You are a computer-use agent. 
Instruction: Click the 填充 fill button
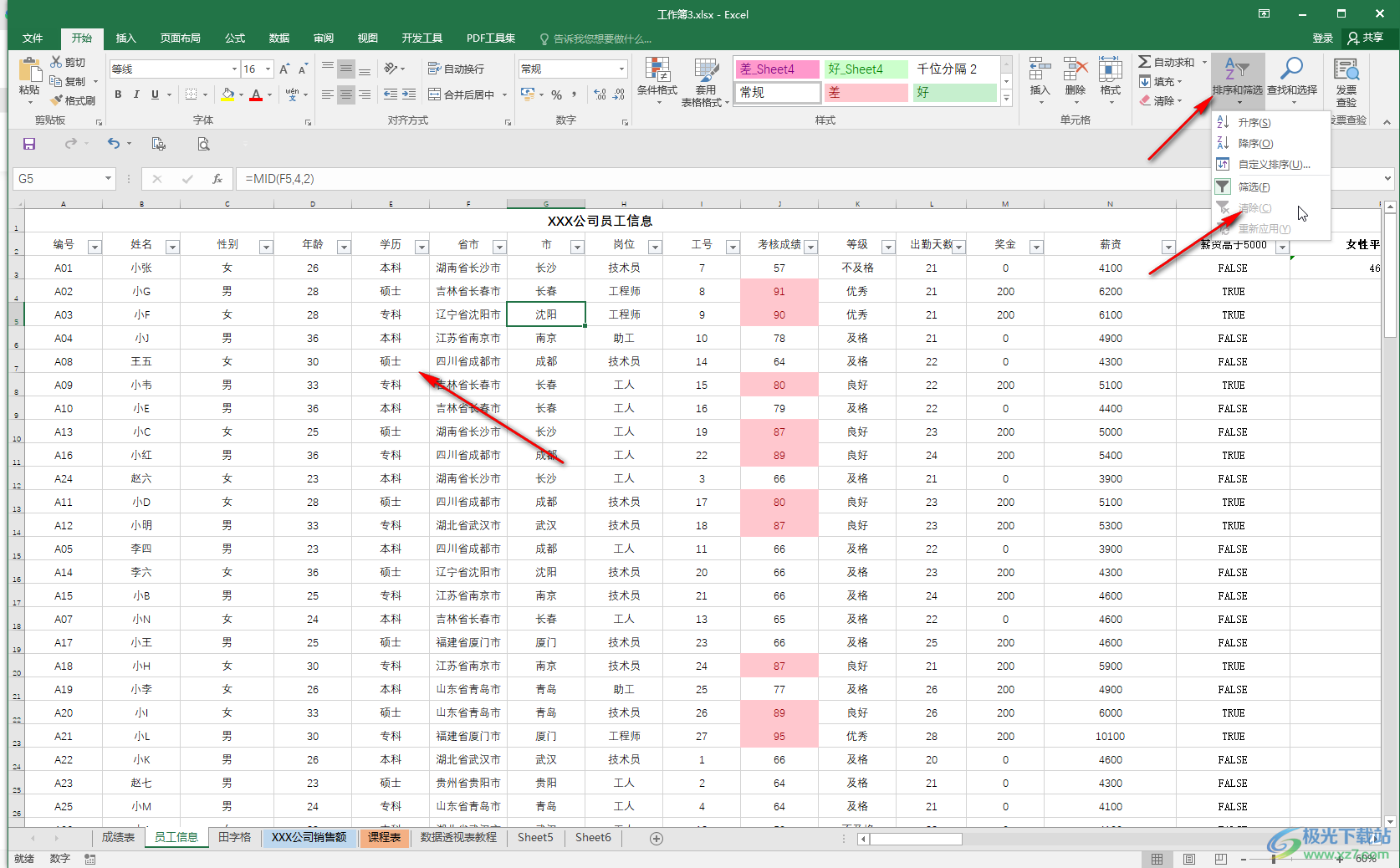[1161, 81]
